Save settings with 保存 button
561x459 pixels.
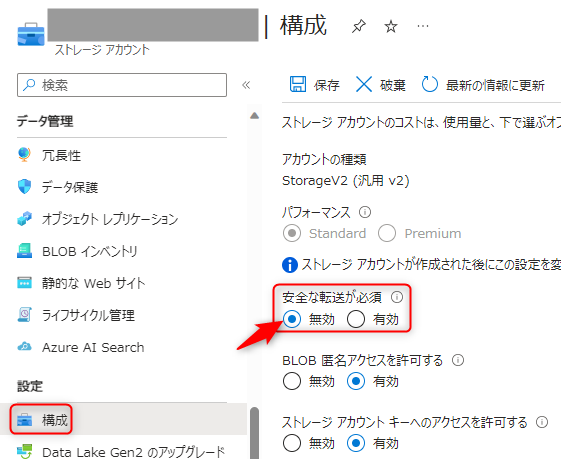[314, 85]
